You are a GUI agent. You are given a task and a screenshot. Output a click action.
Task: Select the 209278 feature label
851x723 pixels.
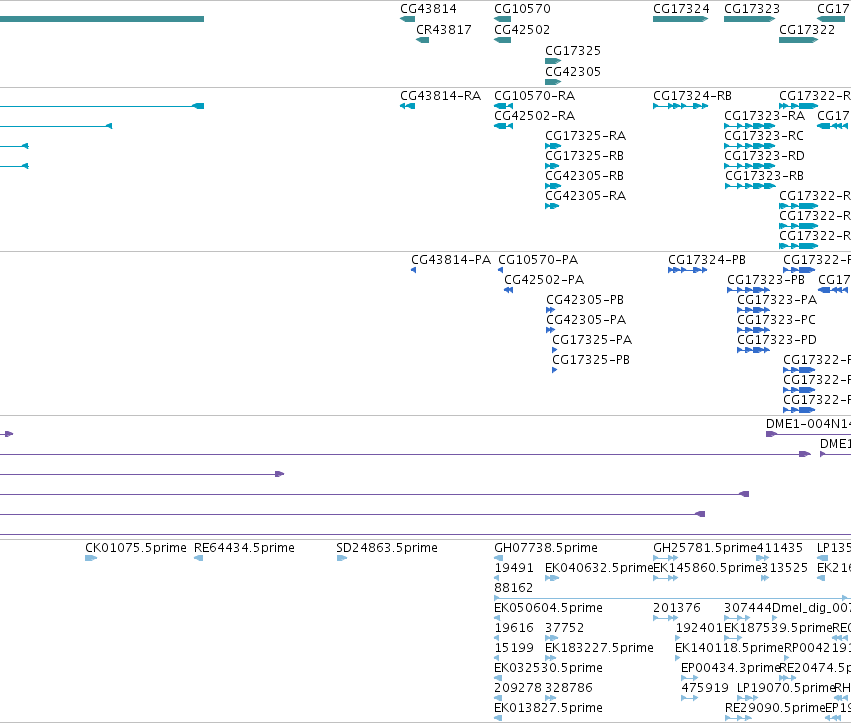click(518, 688)
